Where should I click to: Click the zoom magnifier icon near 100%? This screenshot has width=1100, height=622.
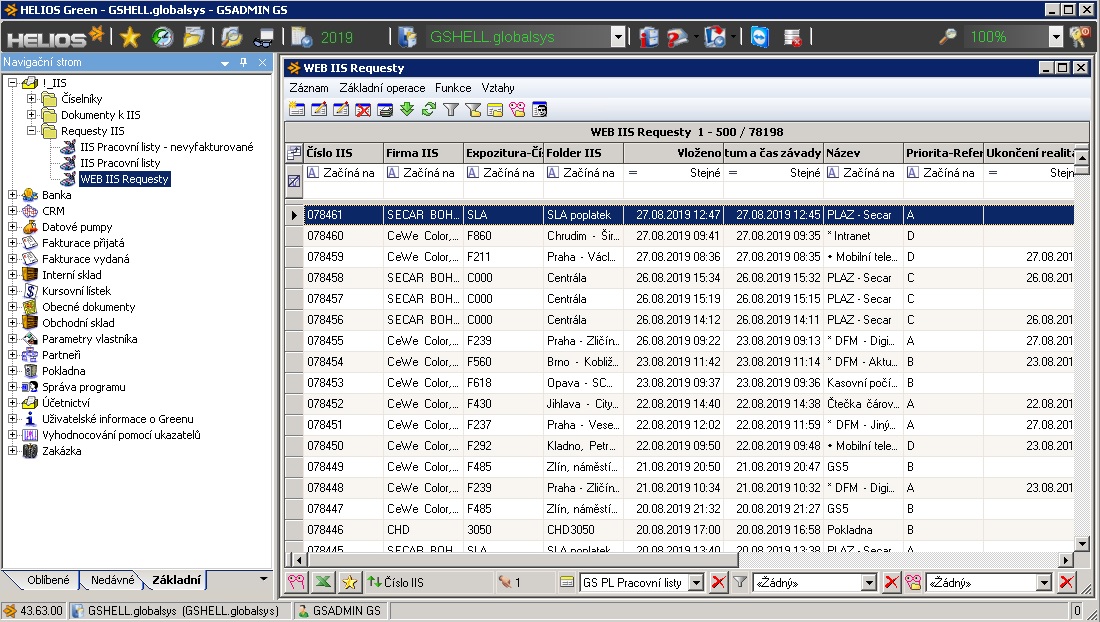[948, 37]
